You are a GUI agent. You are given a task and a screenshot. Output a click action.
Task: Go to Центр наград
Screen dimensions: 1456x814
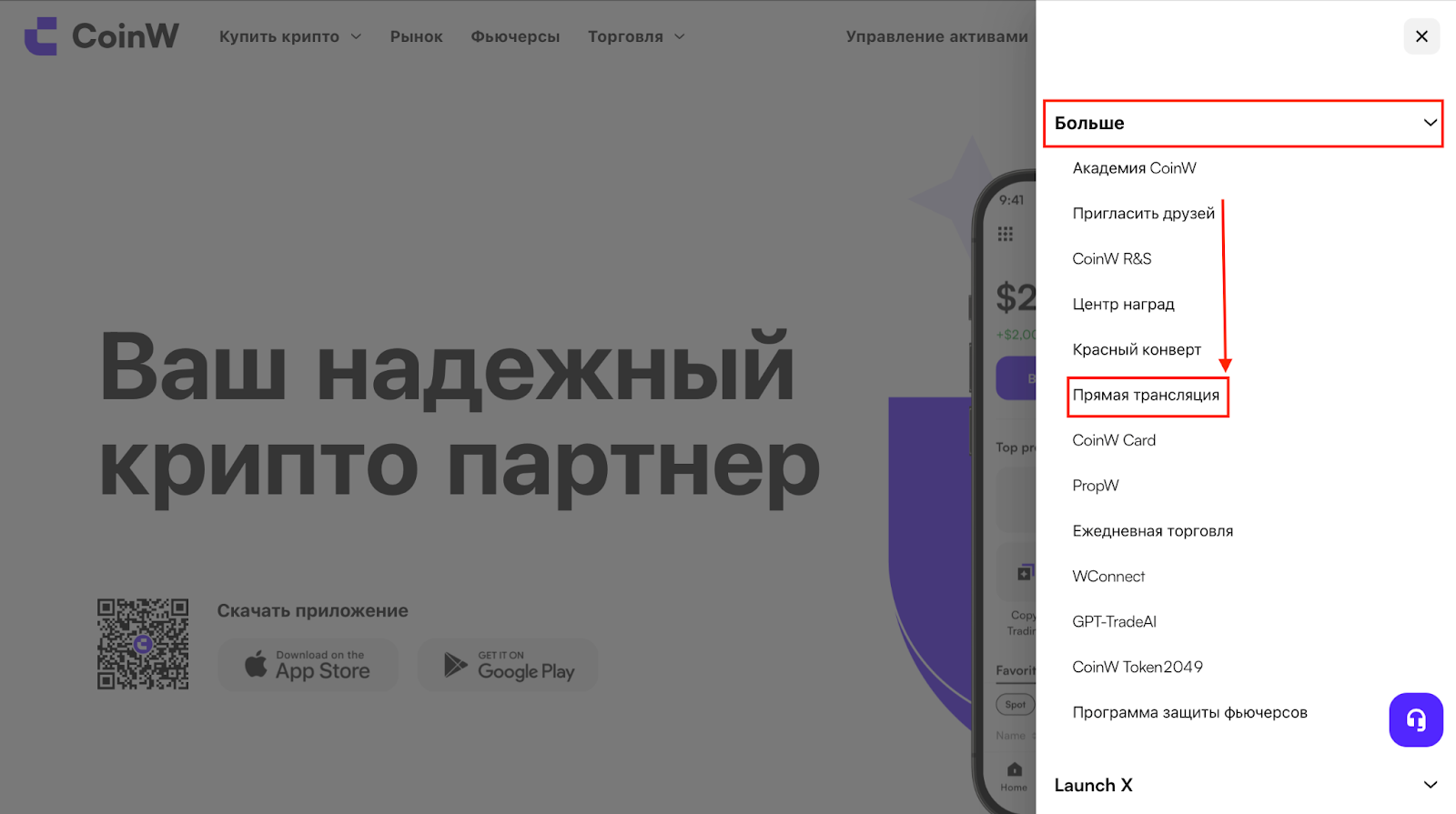coord(1123,305)
